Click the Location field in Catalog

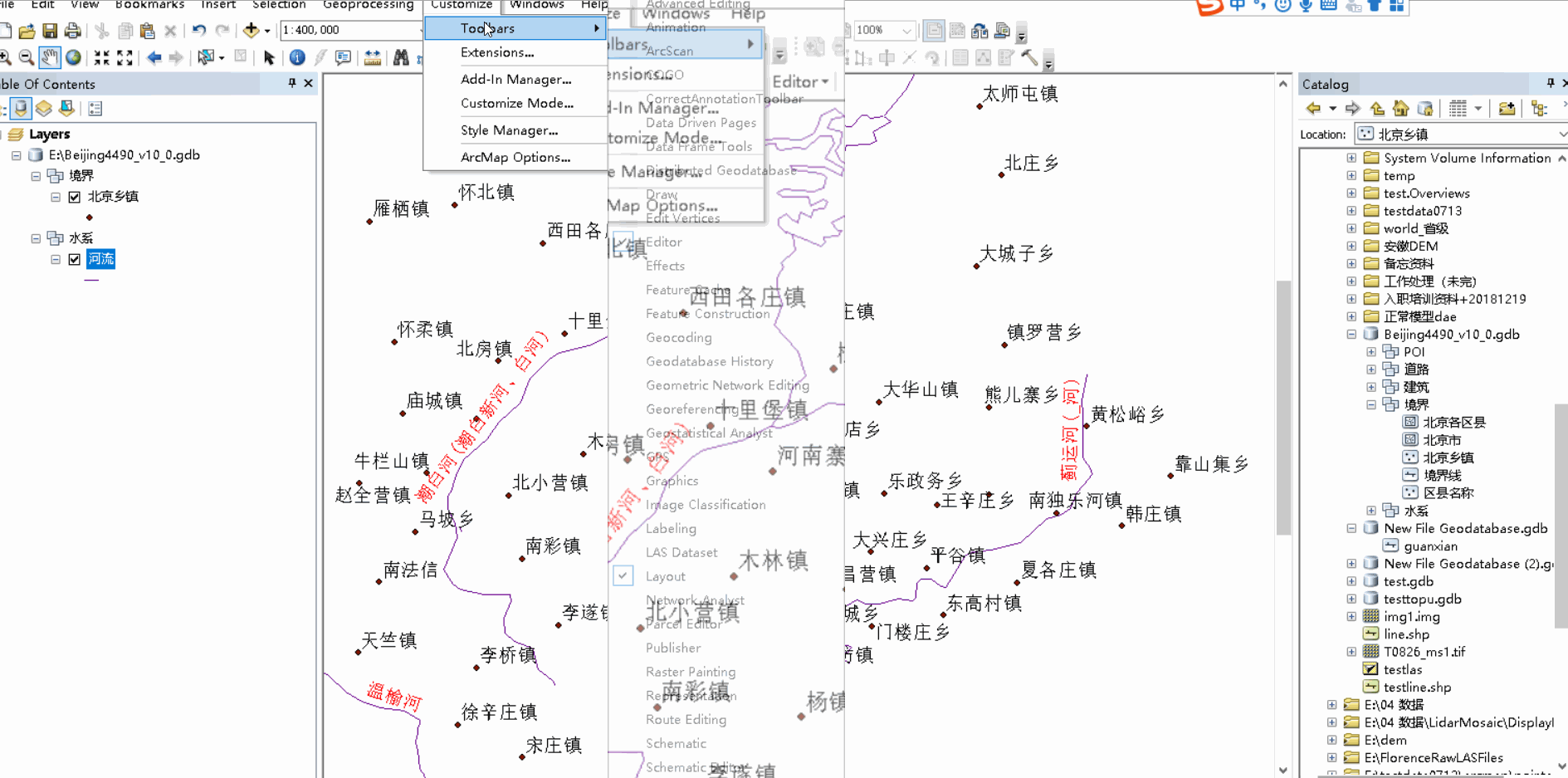pyautogui.click(x=1461, y=134)
